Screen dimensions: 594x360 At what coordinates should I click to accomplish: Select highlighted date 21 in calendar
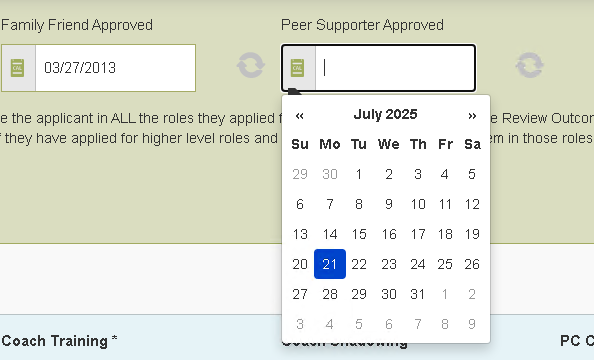pyautogui.click(x=330, y=264)
